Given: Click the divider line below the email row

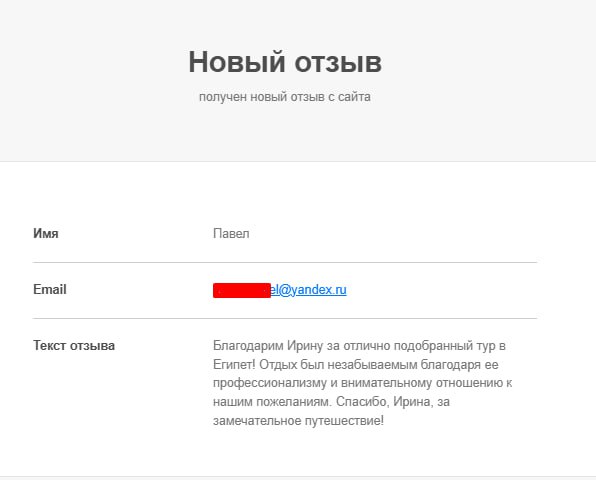Looking at the screenshot, I should point(285,318).
